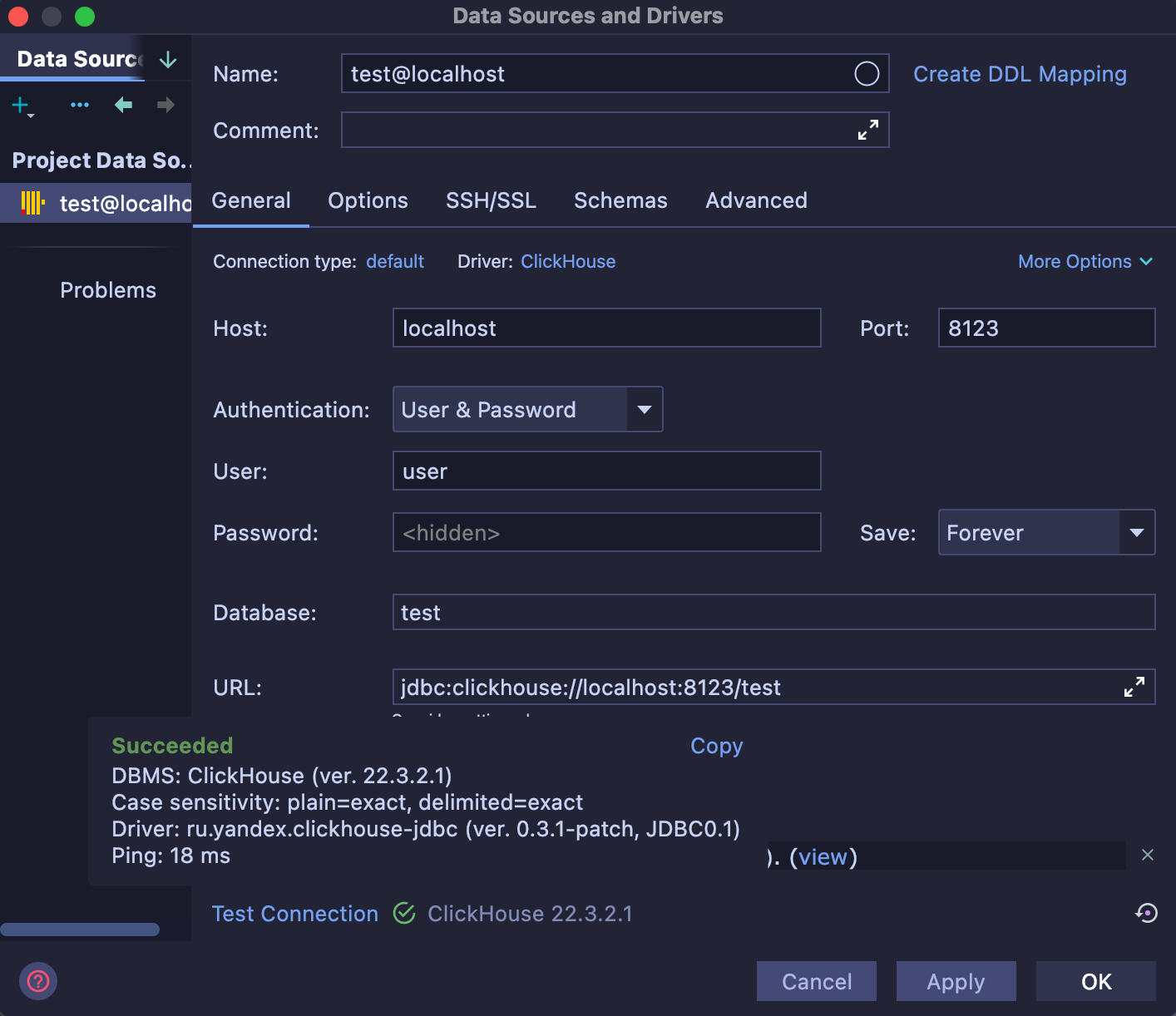Click Project Data Sources header
This screenshot has height=1016, width=1176.
coord(101,160)
